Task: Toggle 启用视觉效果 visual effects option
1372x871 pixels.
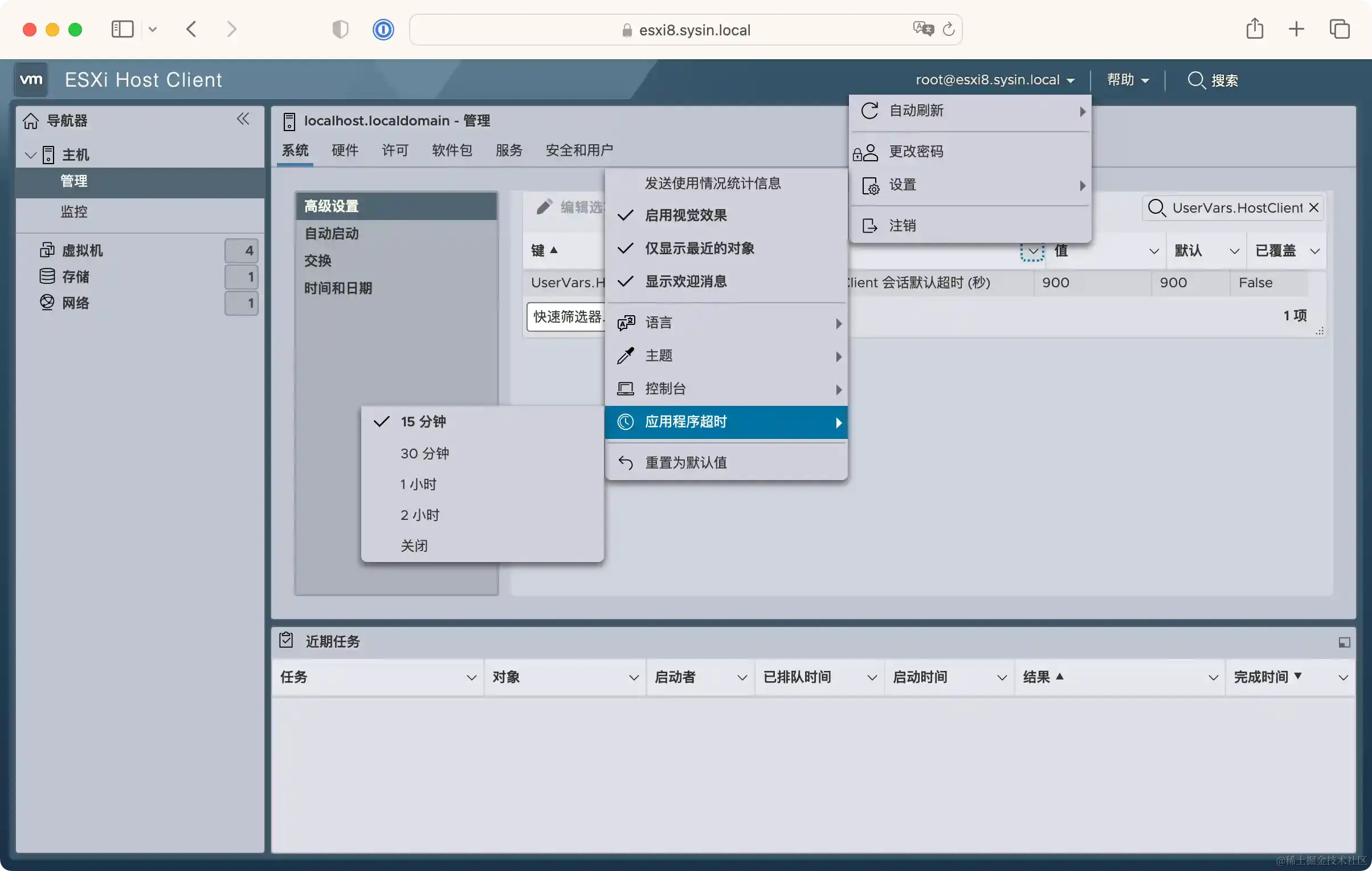Action: [685, 215]
